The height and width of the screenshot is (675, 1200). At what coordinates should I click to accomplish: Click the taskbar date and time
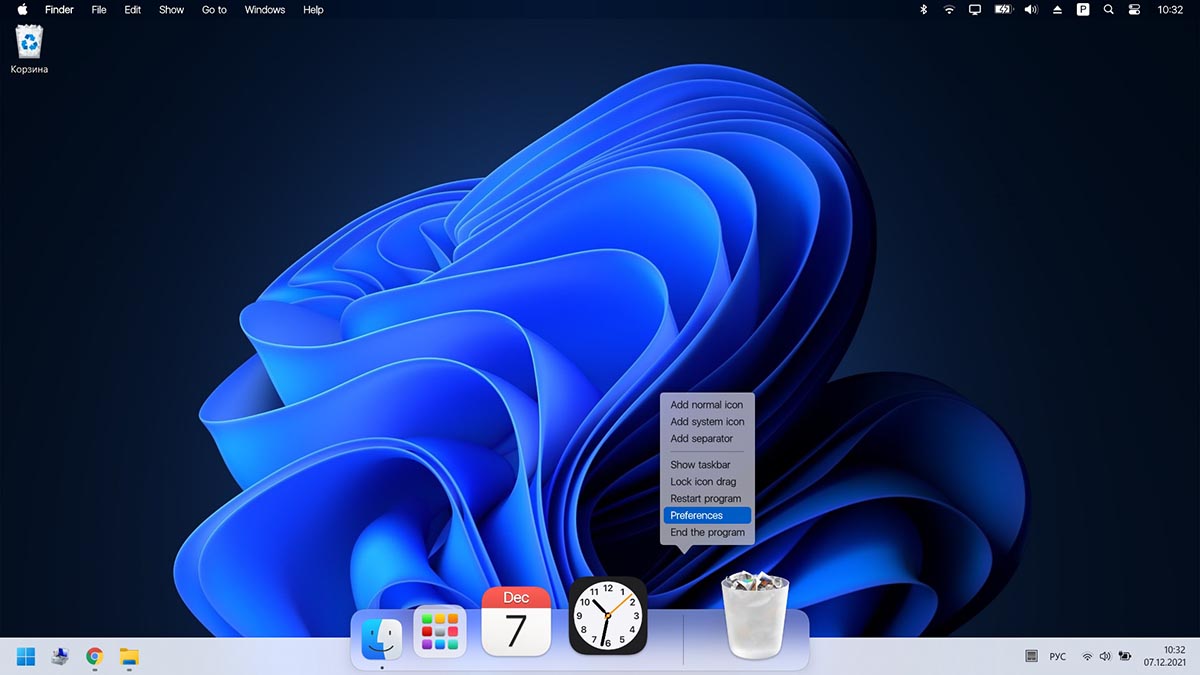[x=1165, y=656]
